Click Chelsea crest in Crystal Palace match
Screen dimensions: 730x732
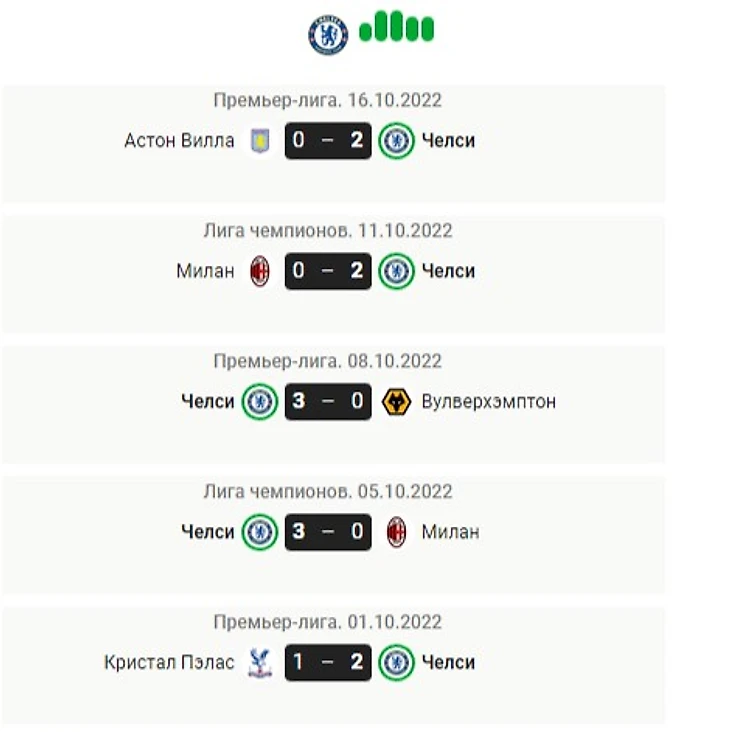click(396, 662)
